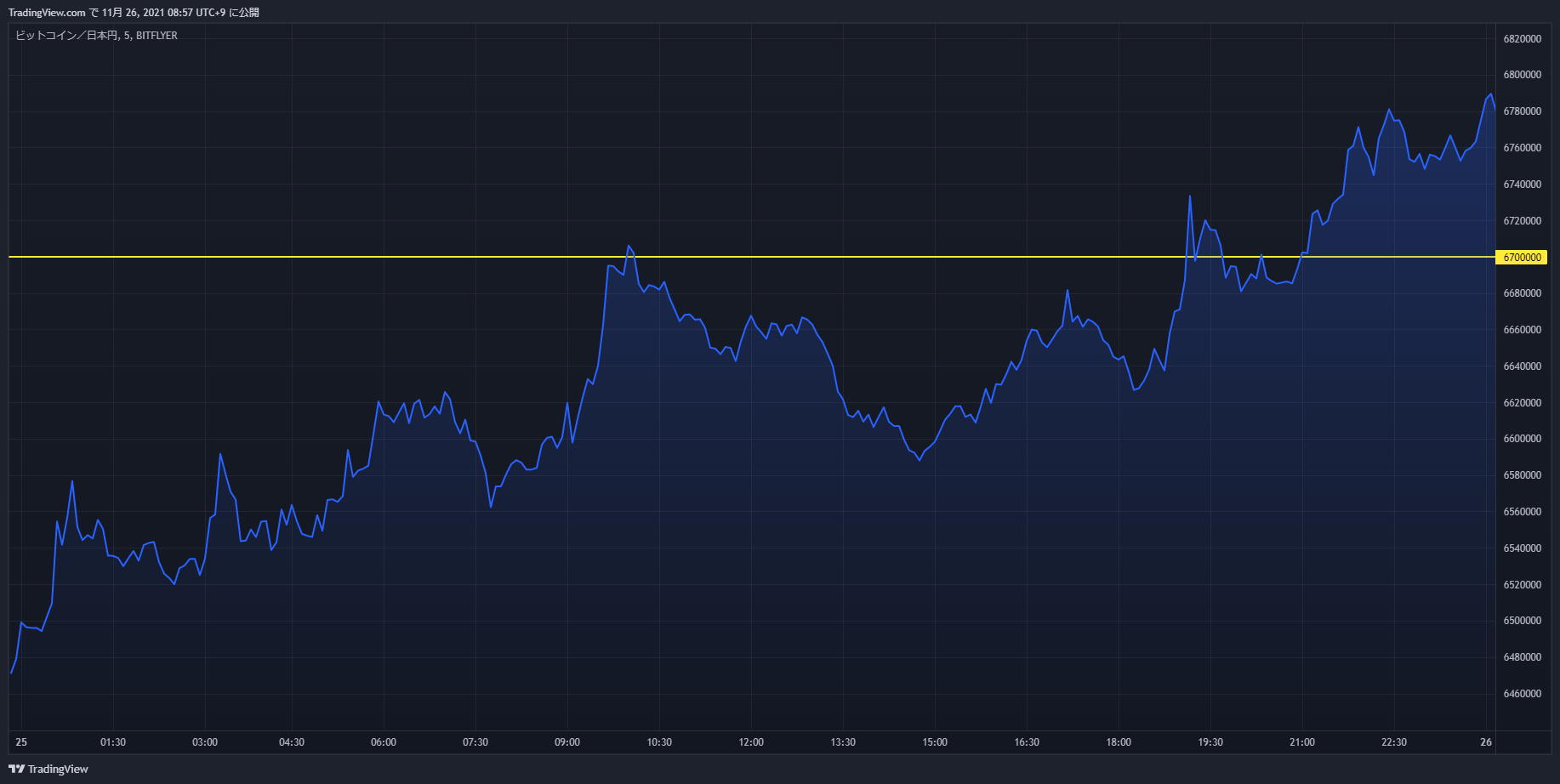Click the 13:30 time axis label

click(843, 742)
